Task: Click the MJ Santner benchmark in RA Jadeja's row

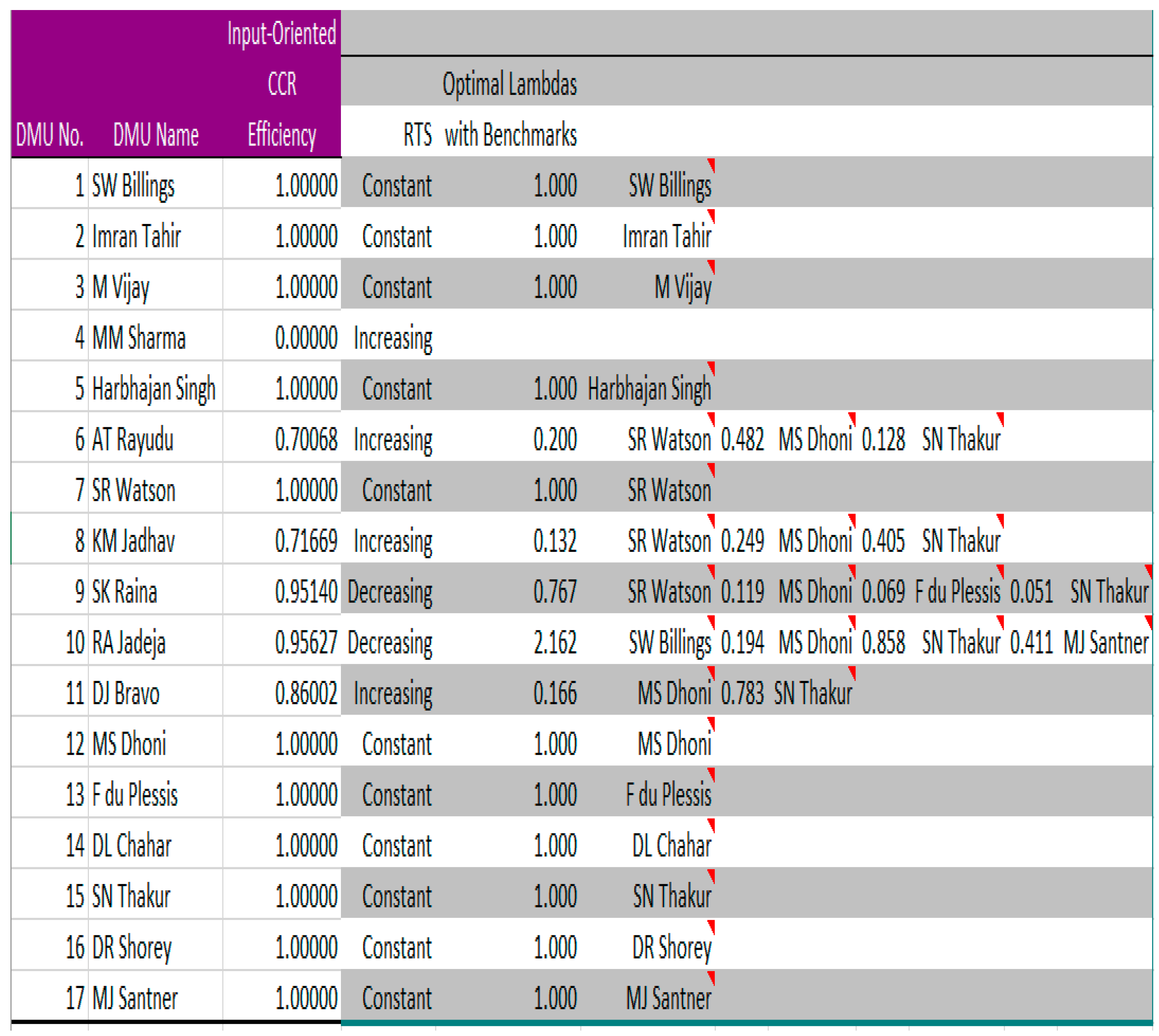Action: coord(1106,643)
